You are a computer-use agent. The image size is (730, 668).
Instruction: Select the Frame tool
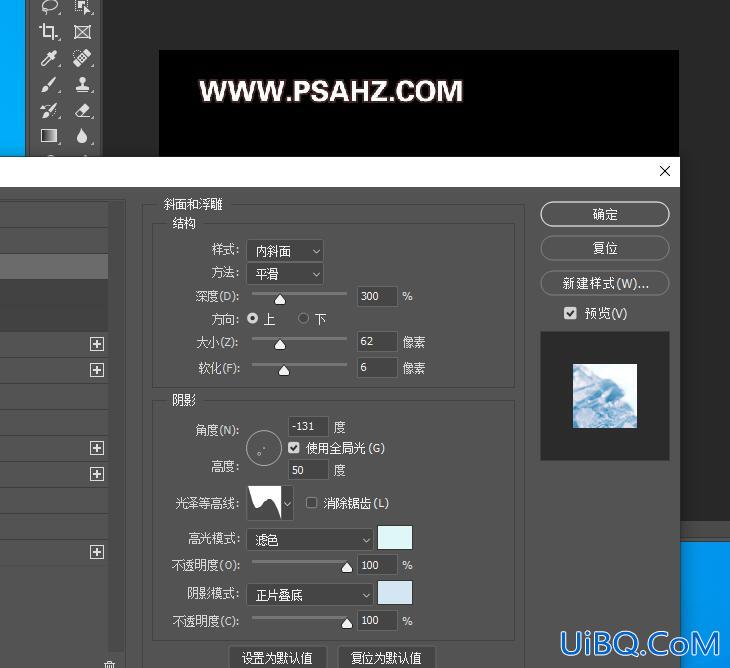(x=82, y=32)
